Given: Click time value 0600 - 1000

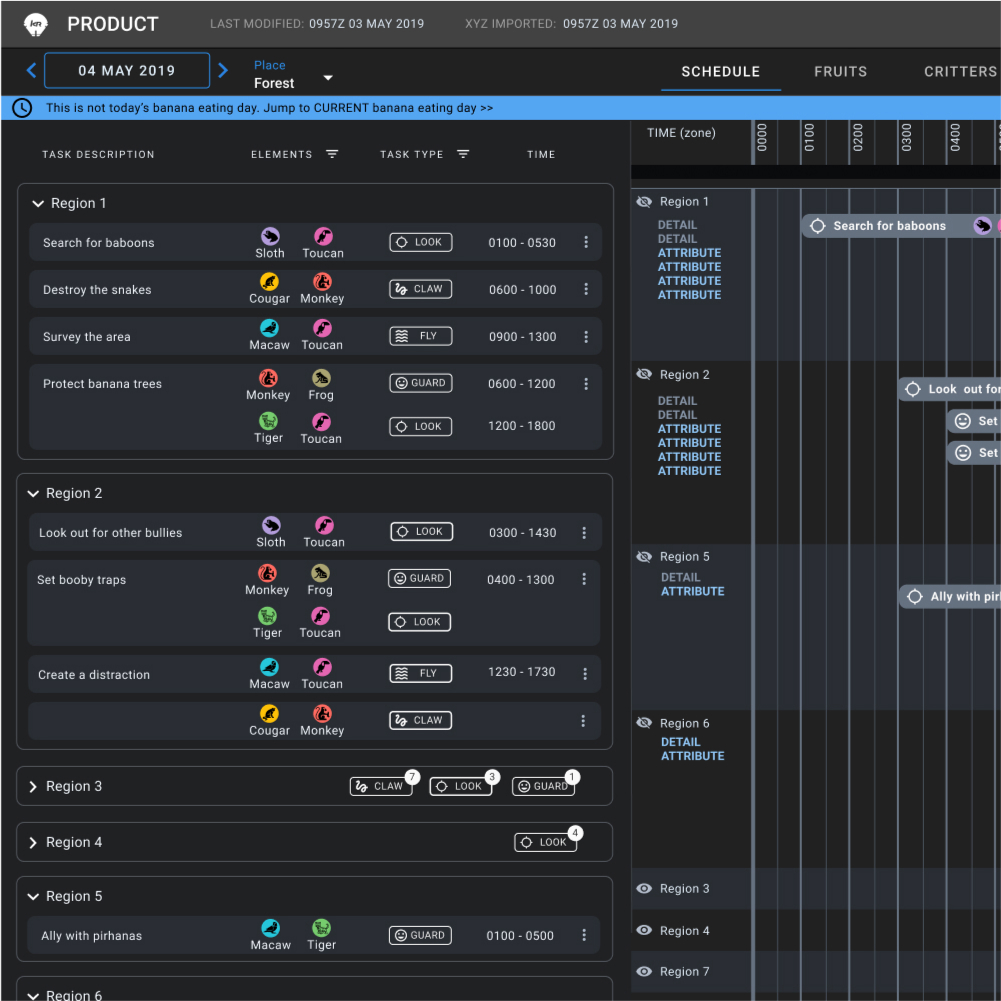Looking at the screenshot, I should click(x=523, y=290).
